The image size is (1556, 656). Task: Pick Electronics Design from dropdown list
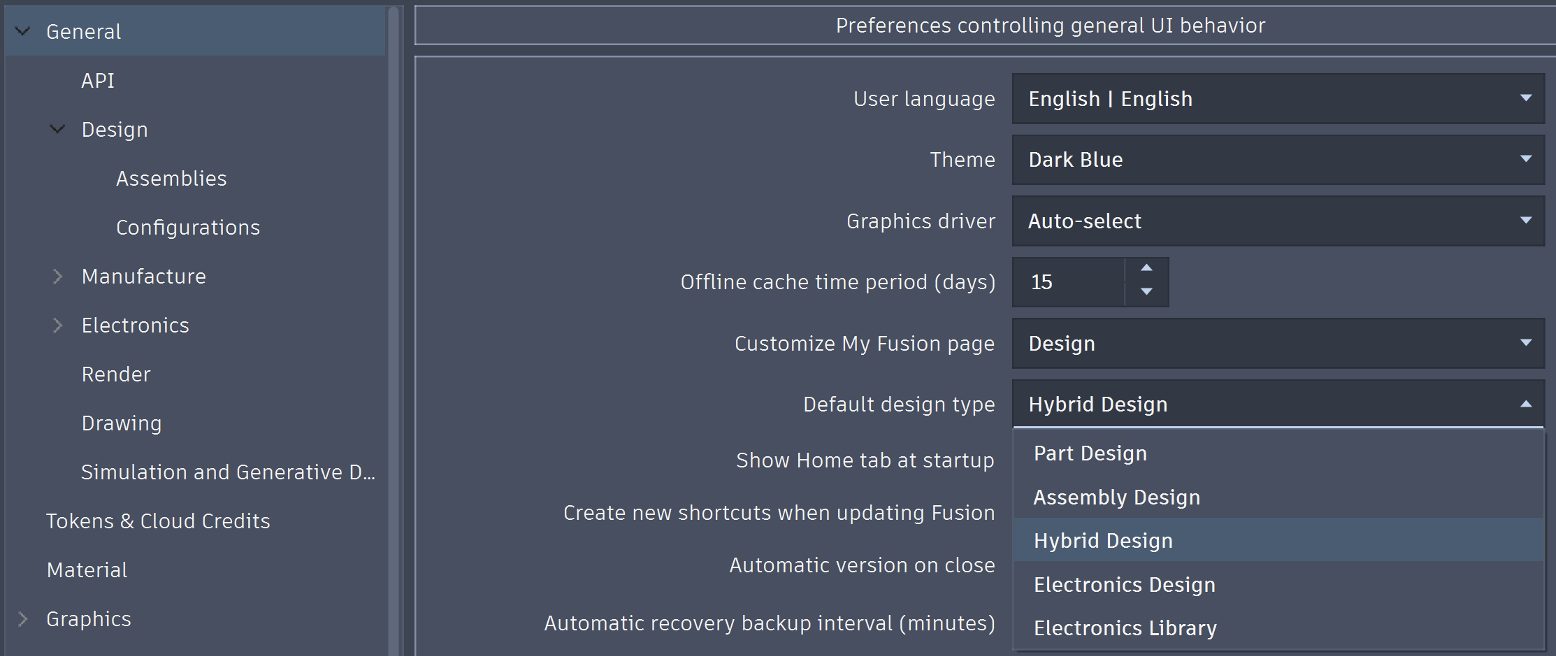(1124, 585)
